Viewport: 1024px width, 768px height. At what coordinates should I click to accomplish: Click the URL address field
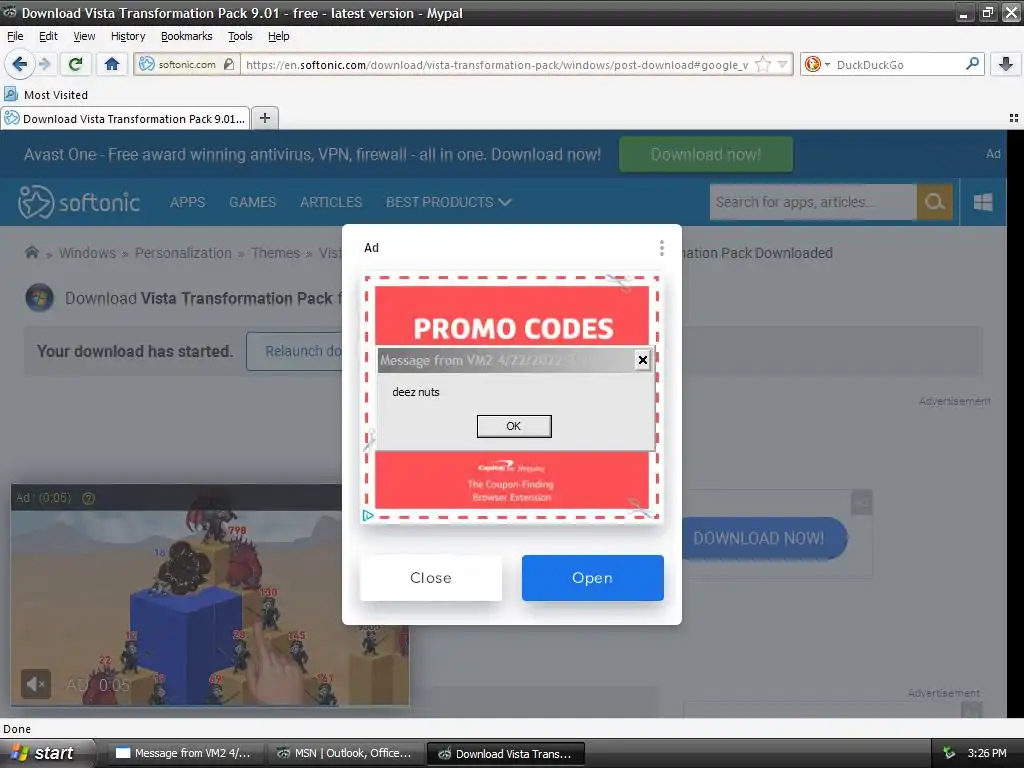(x=498, y=64)
